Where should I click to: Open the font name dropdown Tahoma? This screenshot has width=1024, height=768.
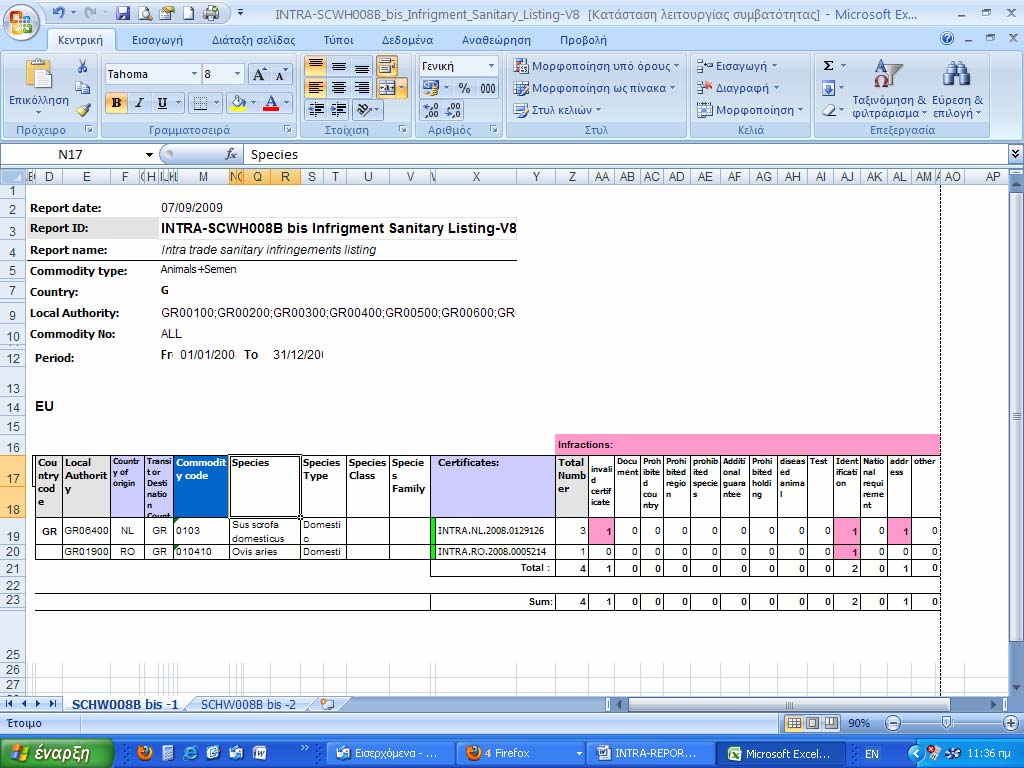[x=194, y=74]
